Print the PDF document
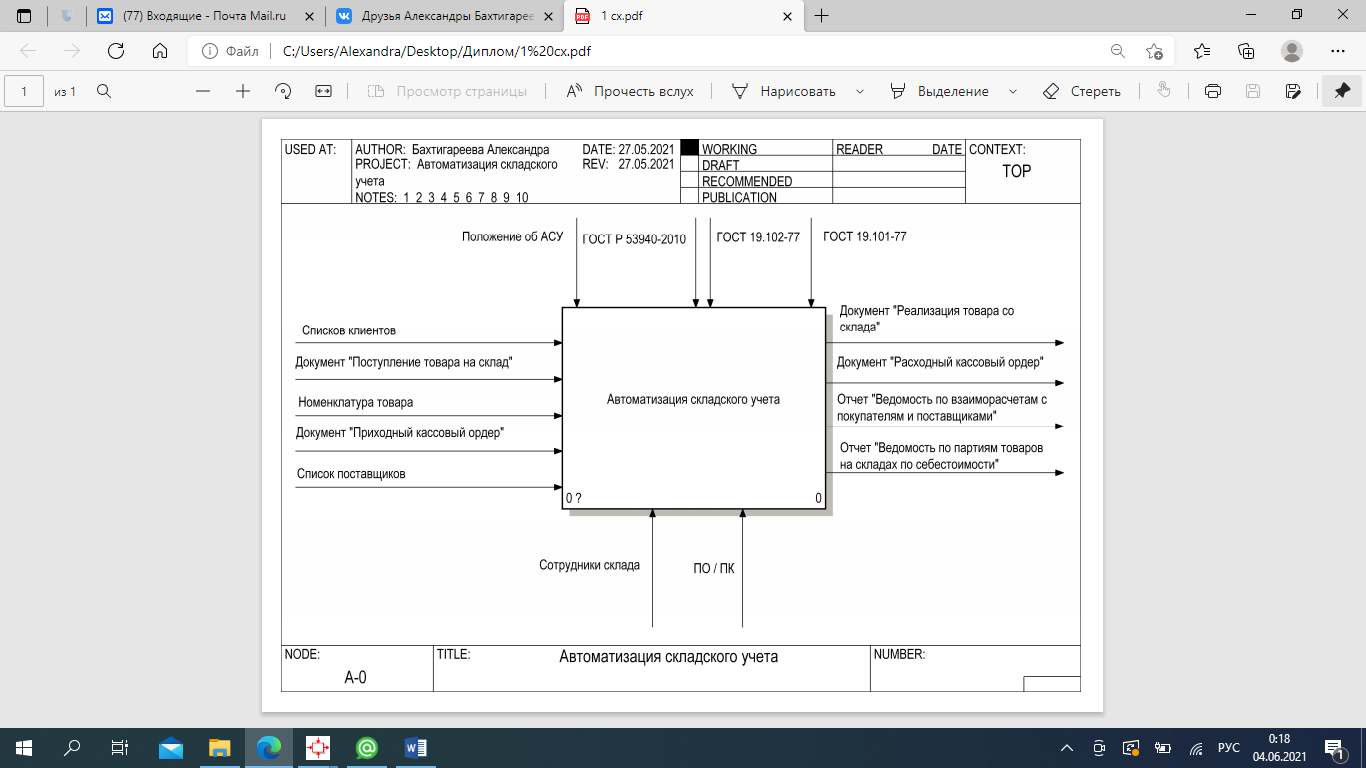Viewport: 1366px width, 768px height. click(x=1213, y=91)
